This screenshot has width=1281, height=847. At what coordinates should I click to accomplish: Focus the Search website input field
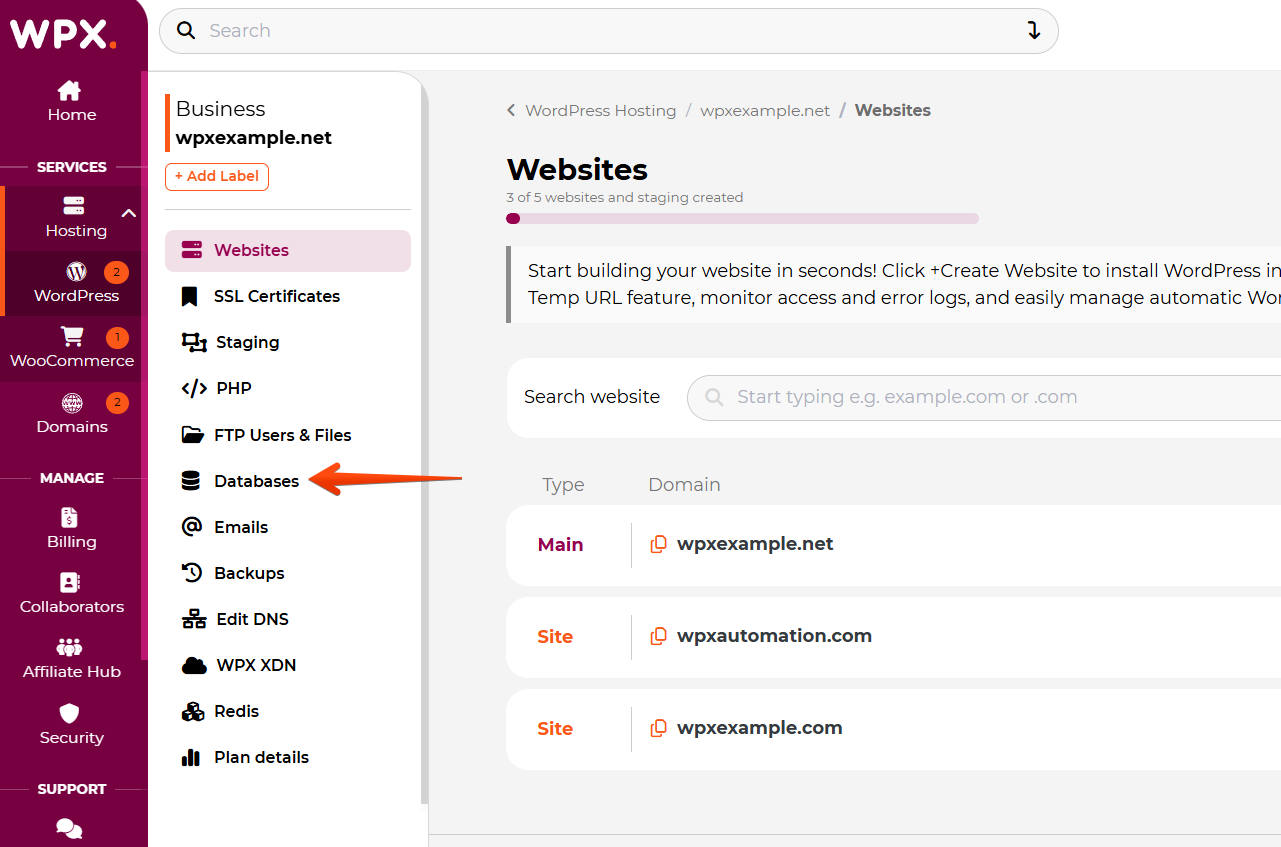coord(984,397)
